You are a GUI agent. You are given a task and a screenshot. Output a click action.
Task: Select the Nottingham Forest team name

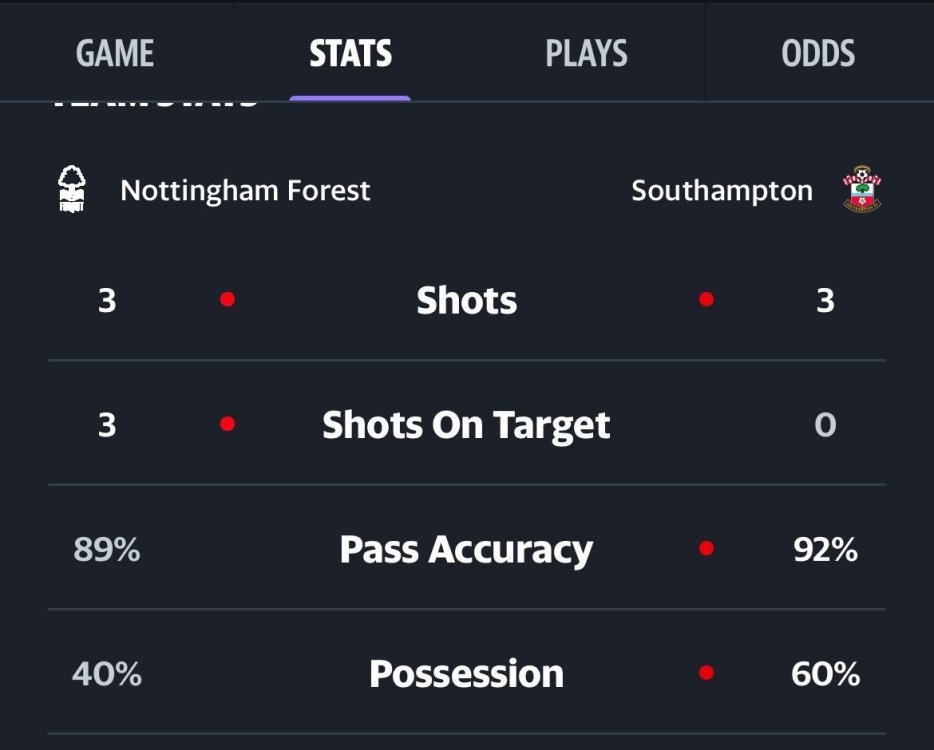tap(245, 190)
